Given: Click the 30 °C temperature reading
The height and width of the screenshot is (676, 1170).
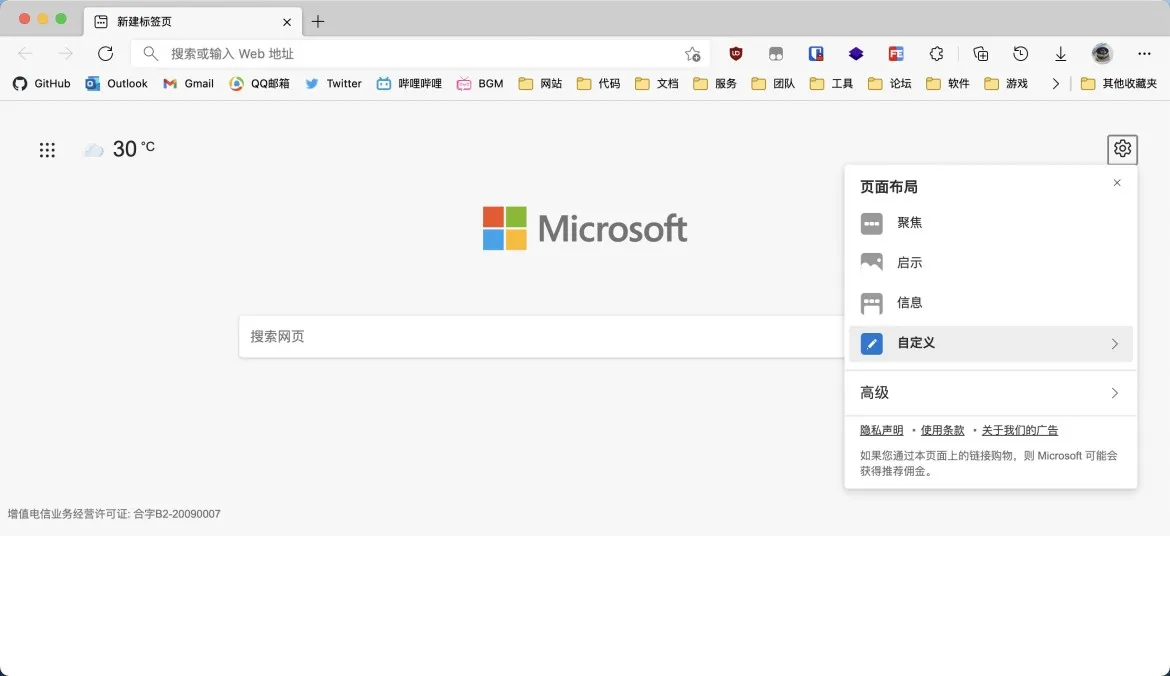Looking at the screenshot, I should 134,148.
